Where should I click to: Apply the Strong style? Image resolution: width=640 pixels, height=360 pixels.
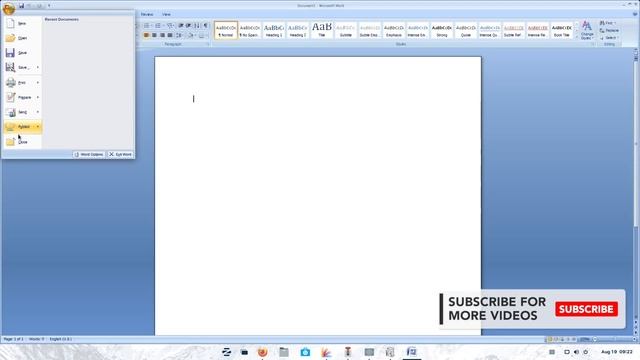(442, 30)
